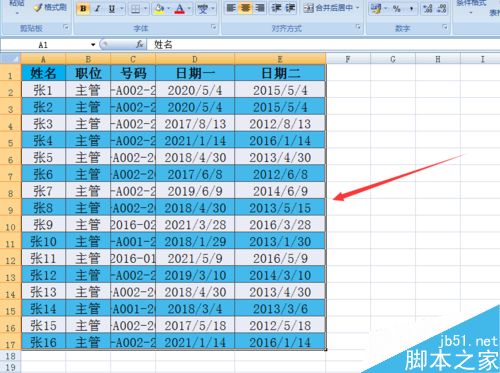Viewport: 500px width, 373px height.
Task: Click the Format Painter brush icon
Action: click(38, 7)
